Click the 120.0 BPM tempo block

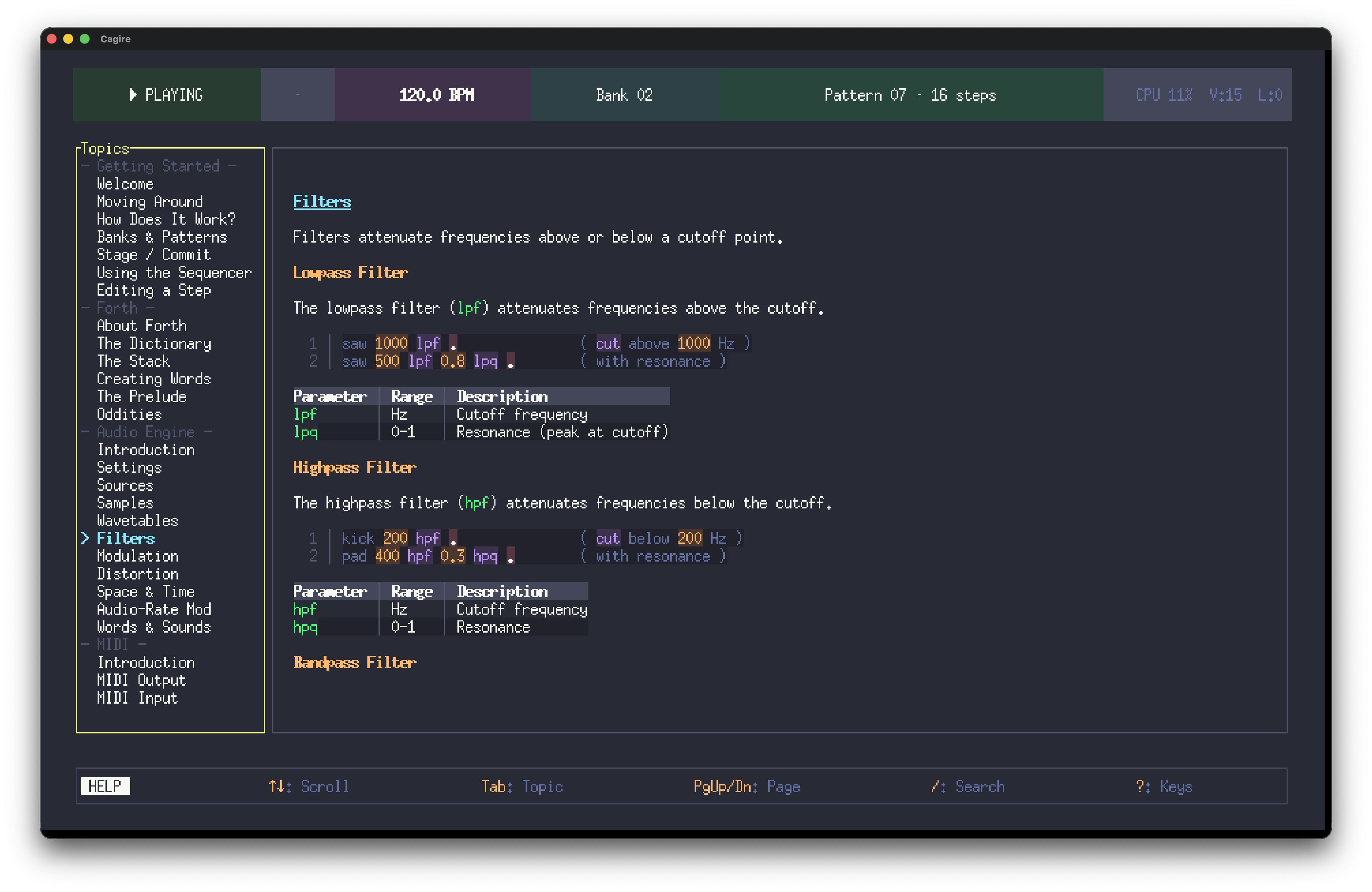click(x=436, y=95)
